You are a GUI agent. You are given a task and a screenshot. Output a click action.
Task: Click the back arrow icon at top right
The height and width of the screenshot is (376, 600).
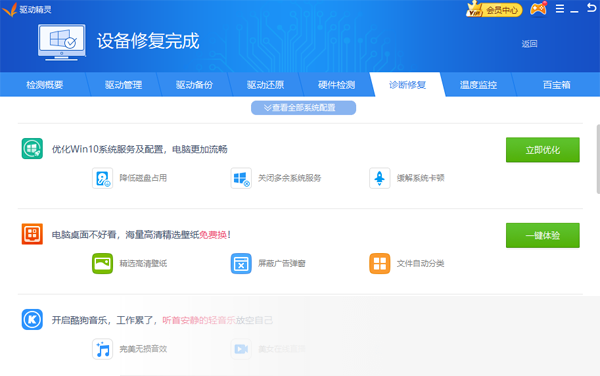[592, 8]
